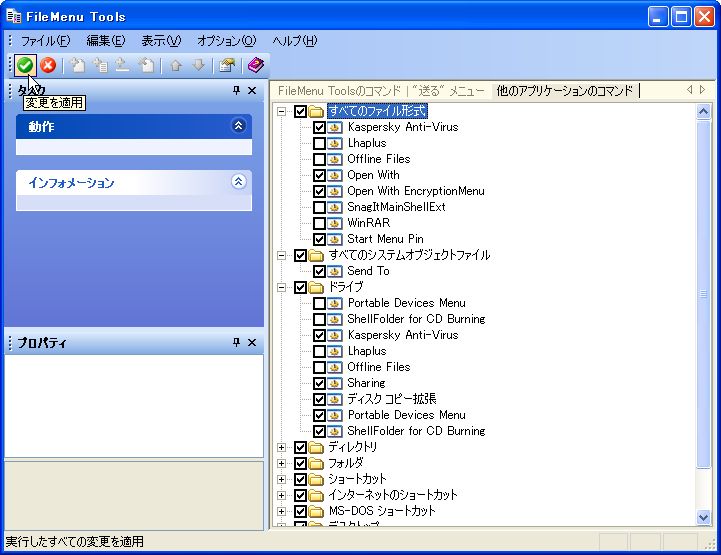The image size is (721, 555).
Task: Click the add submenu toolbar icon
Action: click(x=100, y=65)
